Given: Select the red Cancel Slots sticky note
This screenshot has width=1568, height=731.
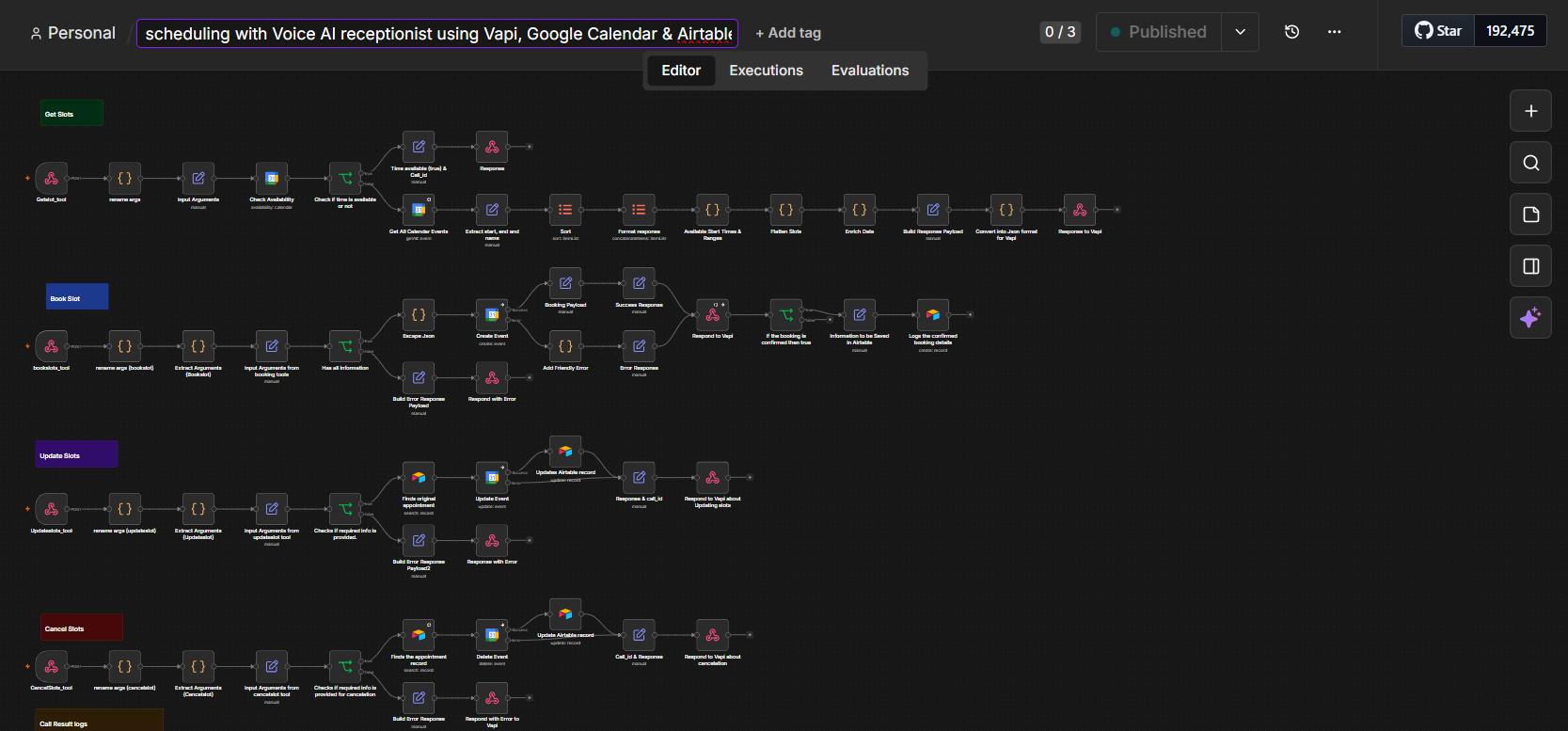Looking at the screenshot, I should pos(81,628).
